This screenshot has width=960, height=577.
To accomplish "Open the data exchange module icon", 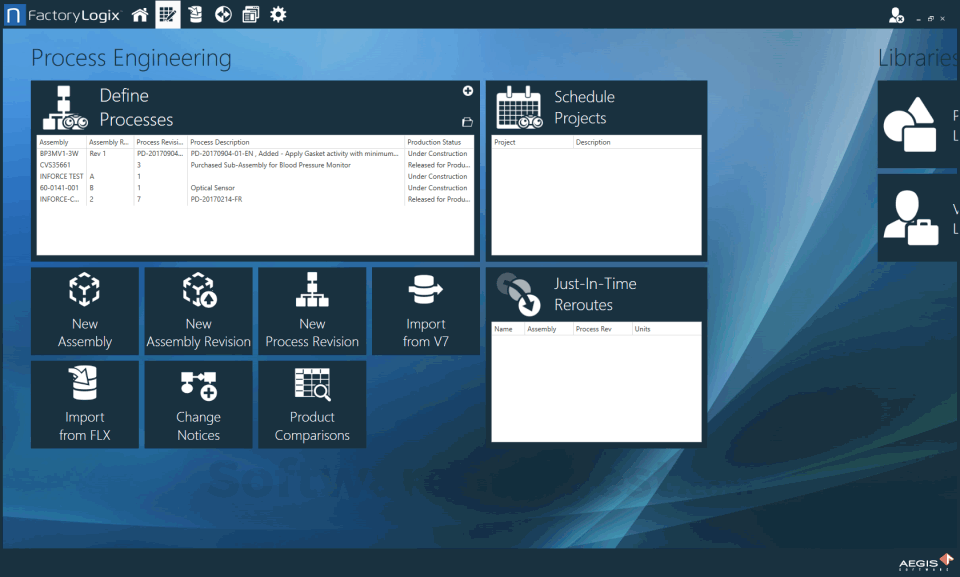I will [223, 14].
